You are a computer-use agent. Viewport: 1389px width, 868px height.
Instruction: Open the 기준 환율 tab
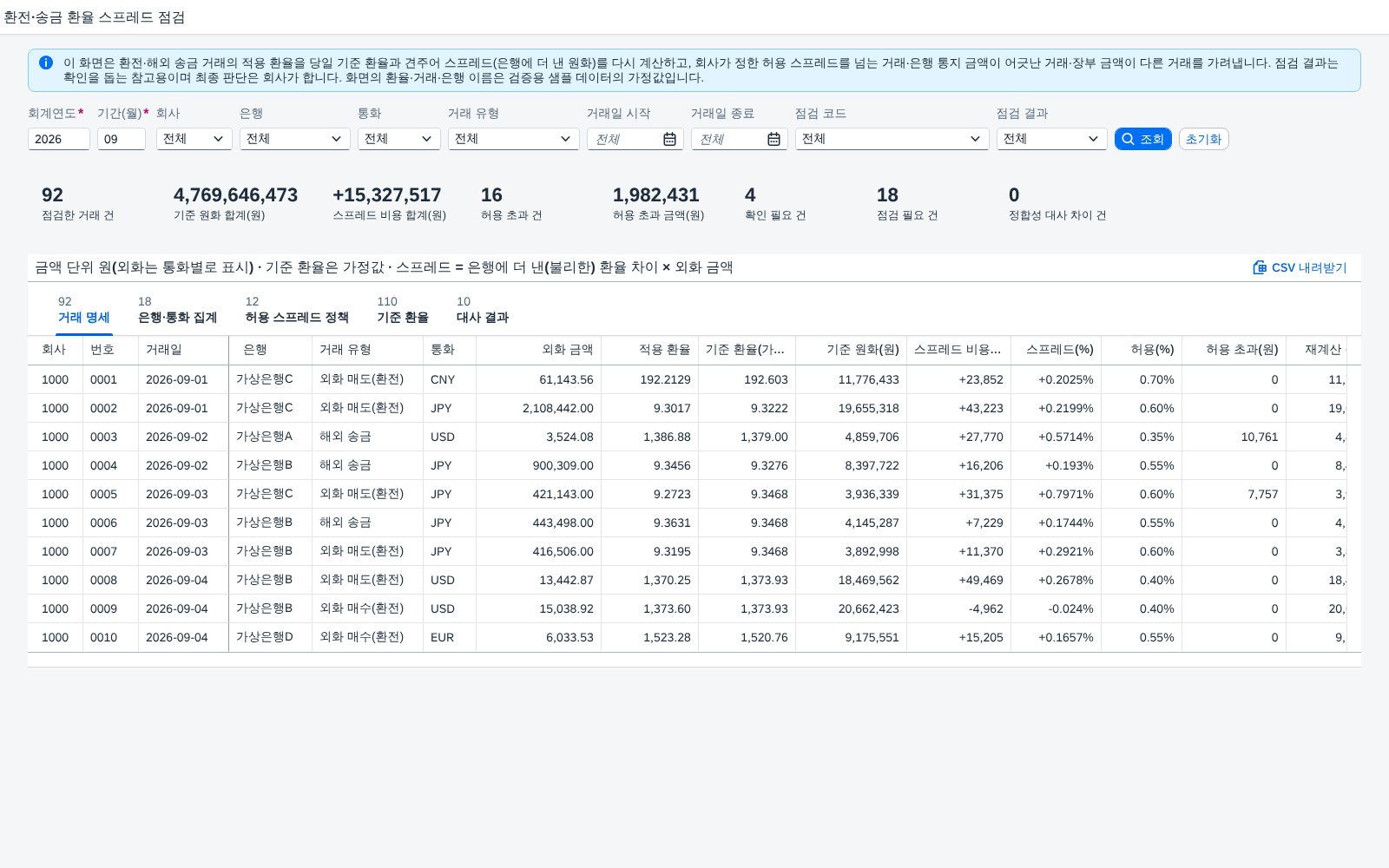click(x=403, y=310)
